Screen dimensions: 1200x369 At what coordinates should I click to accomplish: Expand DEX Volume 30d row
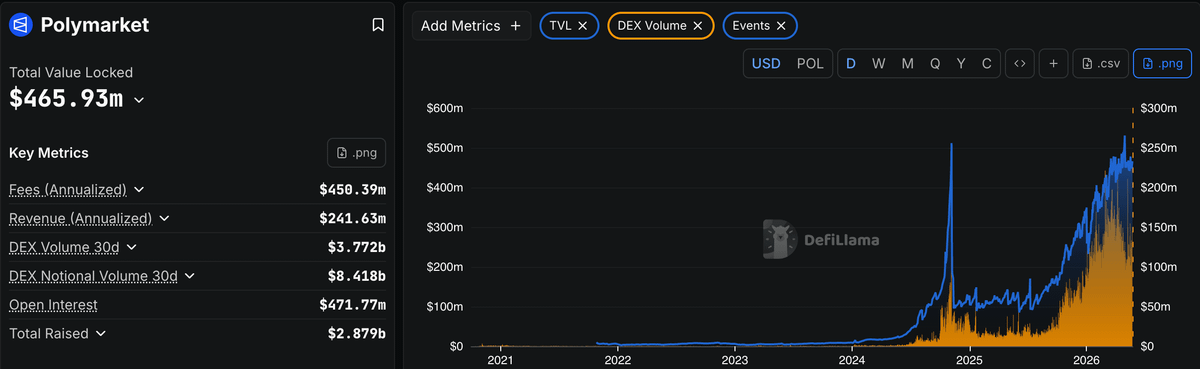click(131, 247)
